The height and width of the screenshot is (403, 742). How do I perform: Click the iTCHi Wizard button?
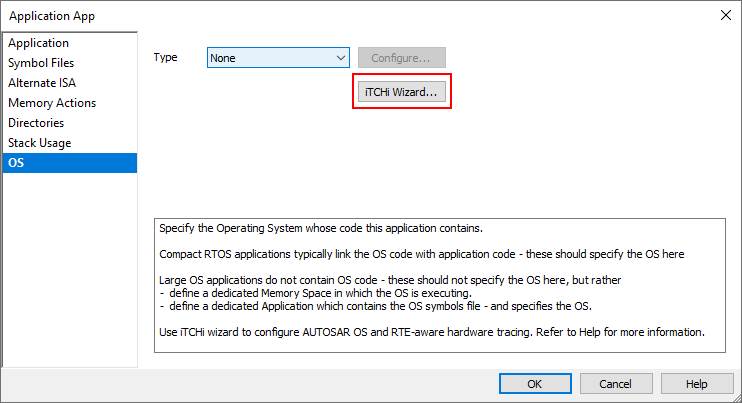401,92
